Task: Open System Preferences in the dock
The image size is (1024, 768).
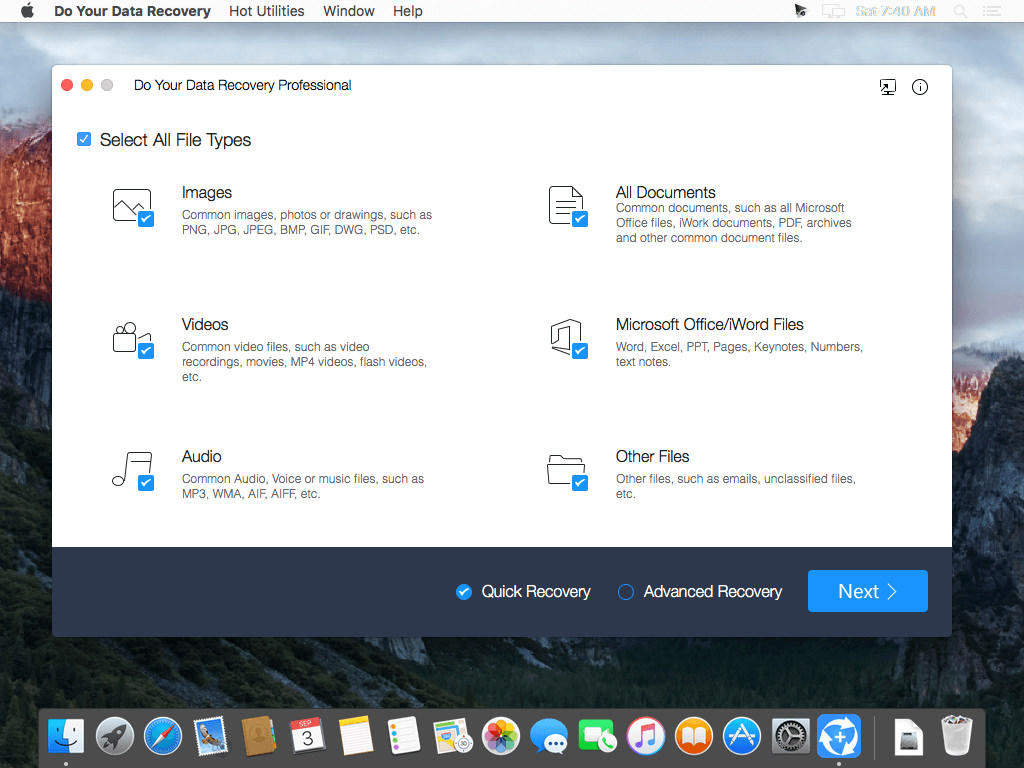Action: (790, 736)
